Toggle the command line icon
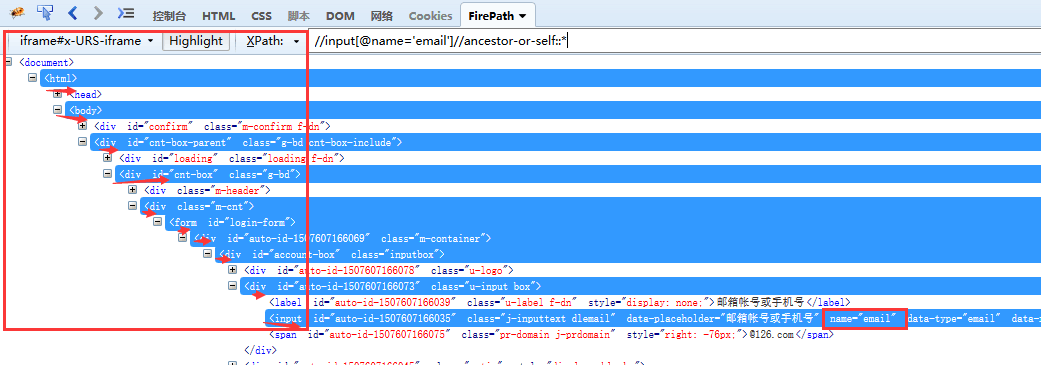Image resolution: width=1041 pixels, height=365 pixels. (x=126, y=12)
